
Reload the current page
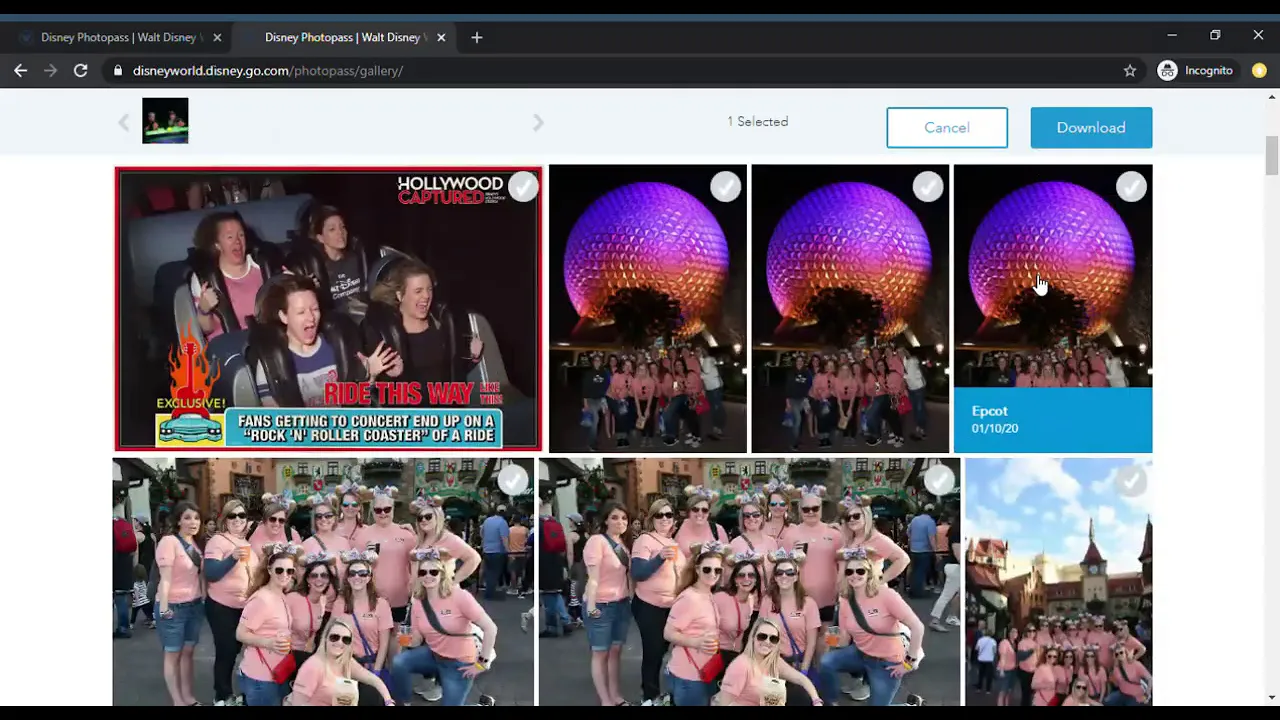point(80,70)
